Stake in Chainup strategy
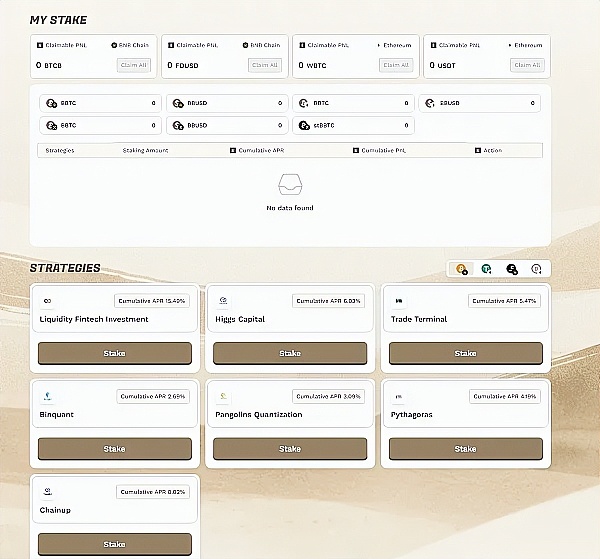Viewport: 600px width, 559px height. [115, 544]
